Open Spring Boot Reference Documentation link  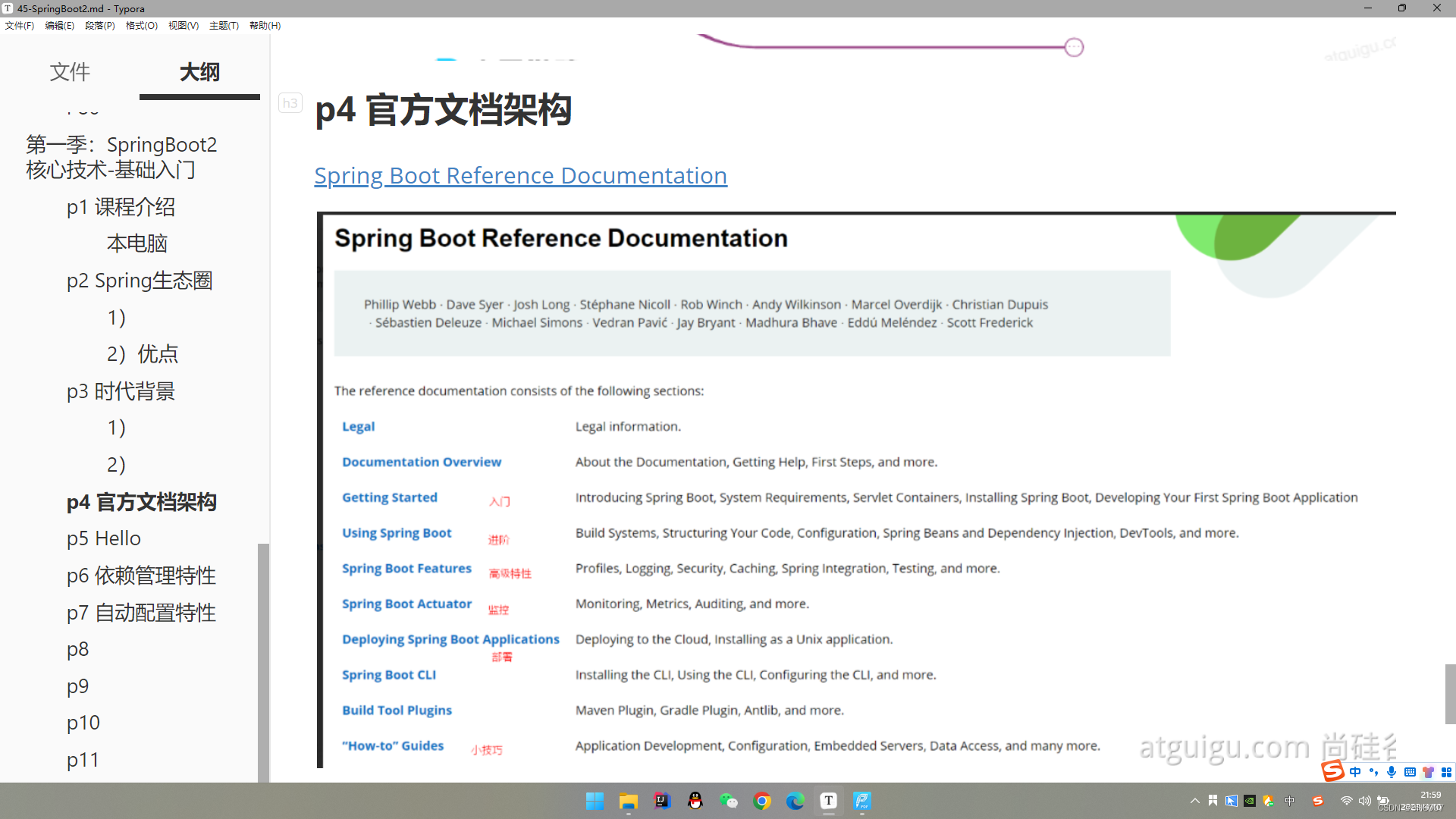point(520,176)
